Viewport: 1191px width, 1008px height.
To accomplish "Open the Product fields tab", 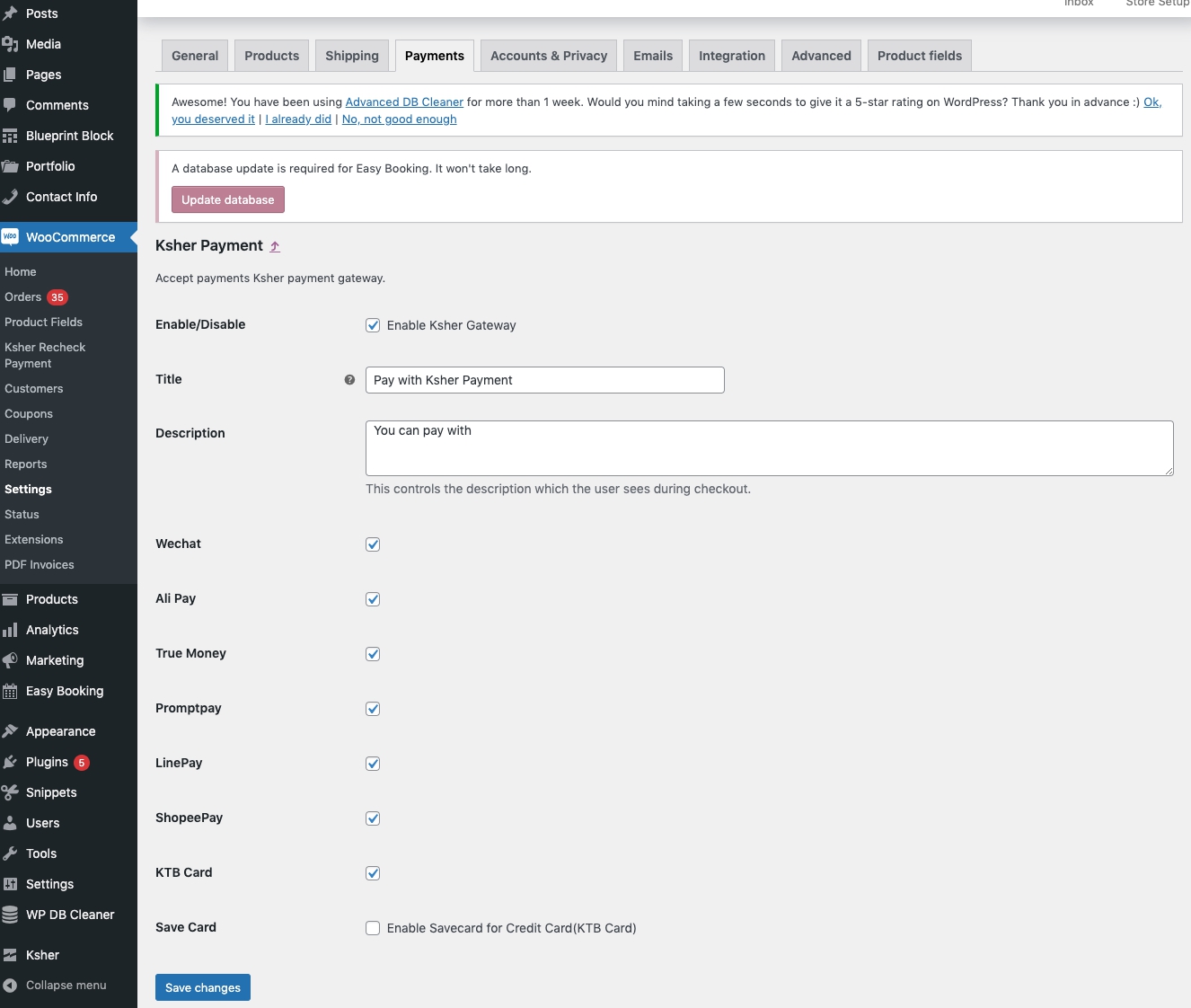I will (x=920, y=56).
